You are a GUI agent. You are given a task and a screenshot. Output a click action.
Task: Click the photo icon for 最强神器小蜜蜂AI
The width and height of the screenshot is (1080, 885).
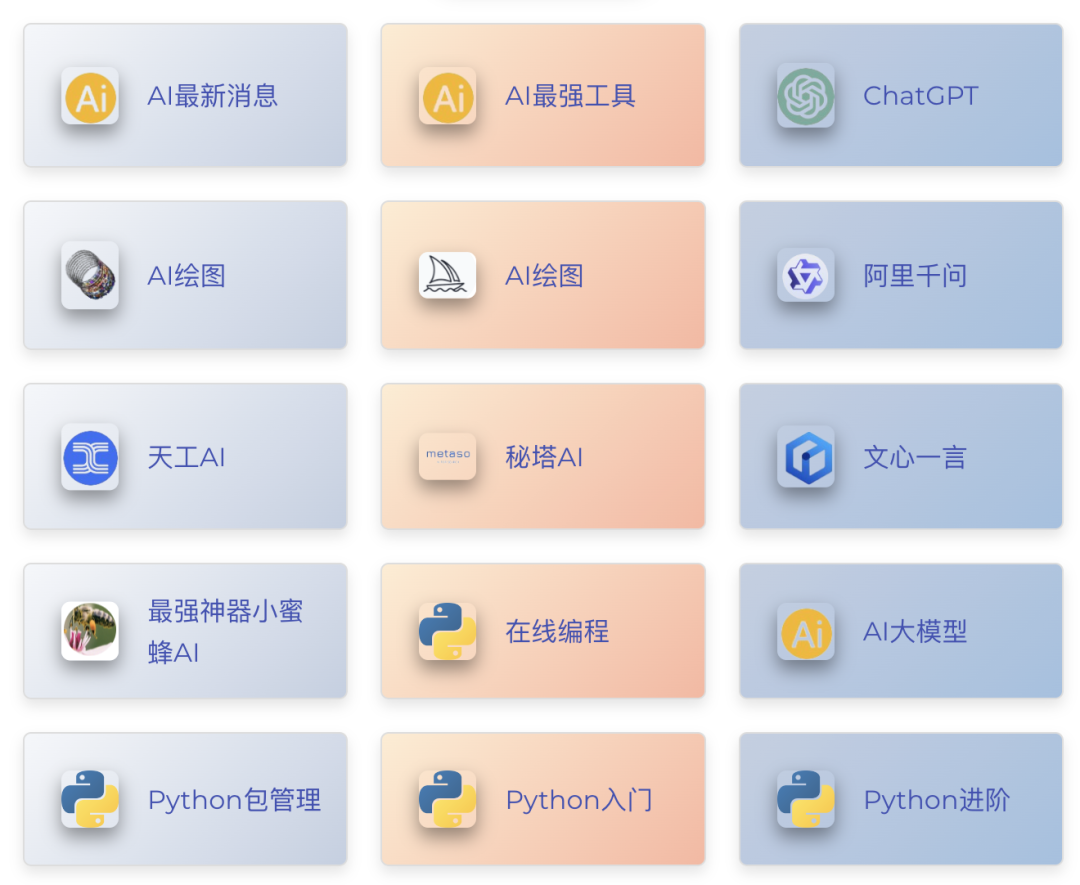pyautogui.click(x=90, y=631)
